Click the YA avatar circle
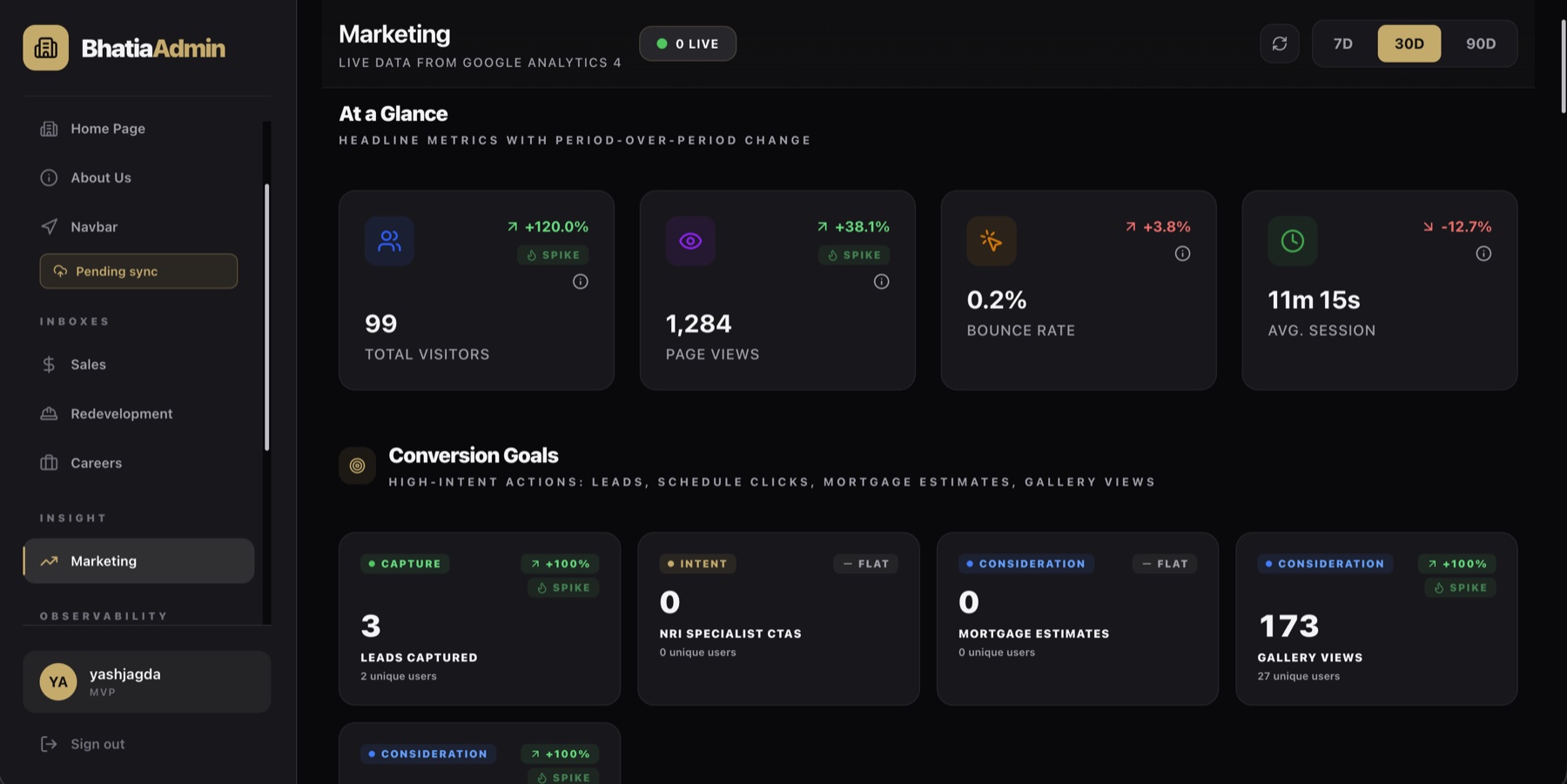This screenshot has height=784, width=1567. [58, 682]
